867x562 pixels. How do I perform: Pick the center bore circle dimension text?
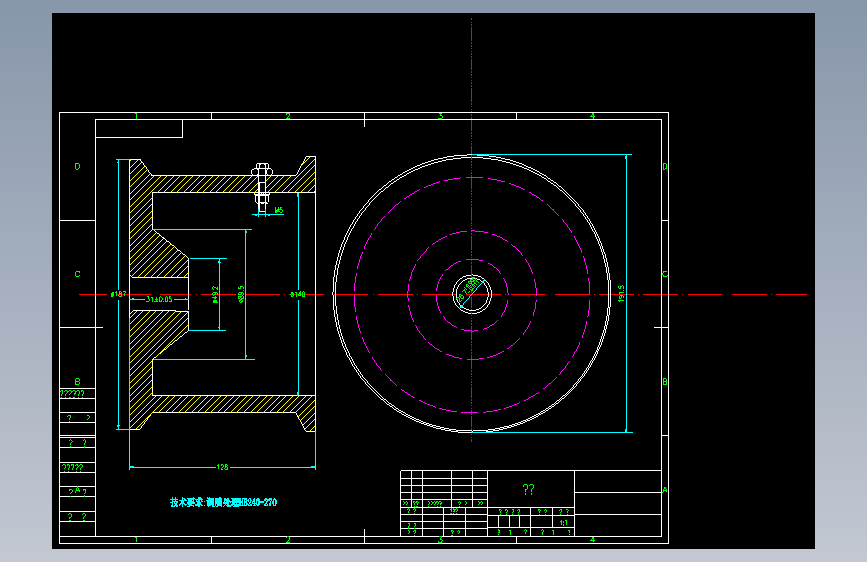[469, 290]
